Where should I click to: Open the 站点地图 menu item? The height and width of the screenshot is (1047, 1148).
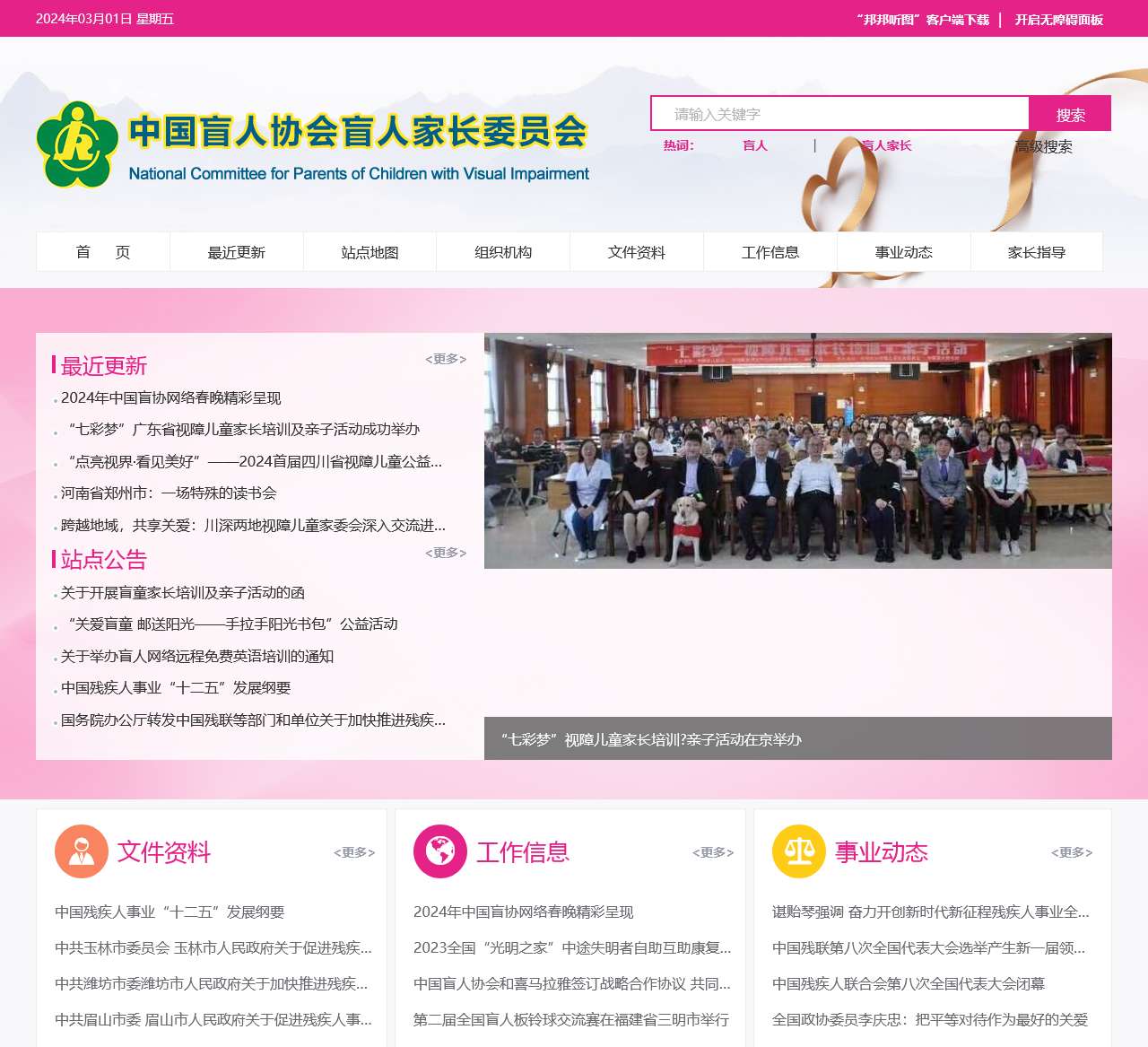(370, 252)
